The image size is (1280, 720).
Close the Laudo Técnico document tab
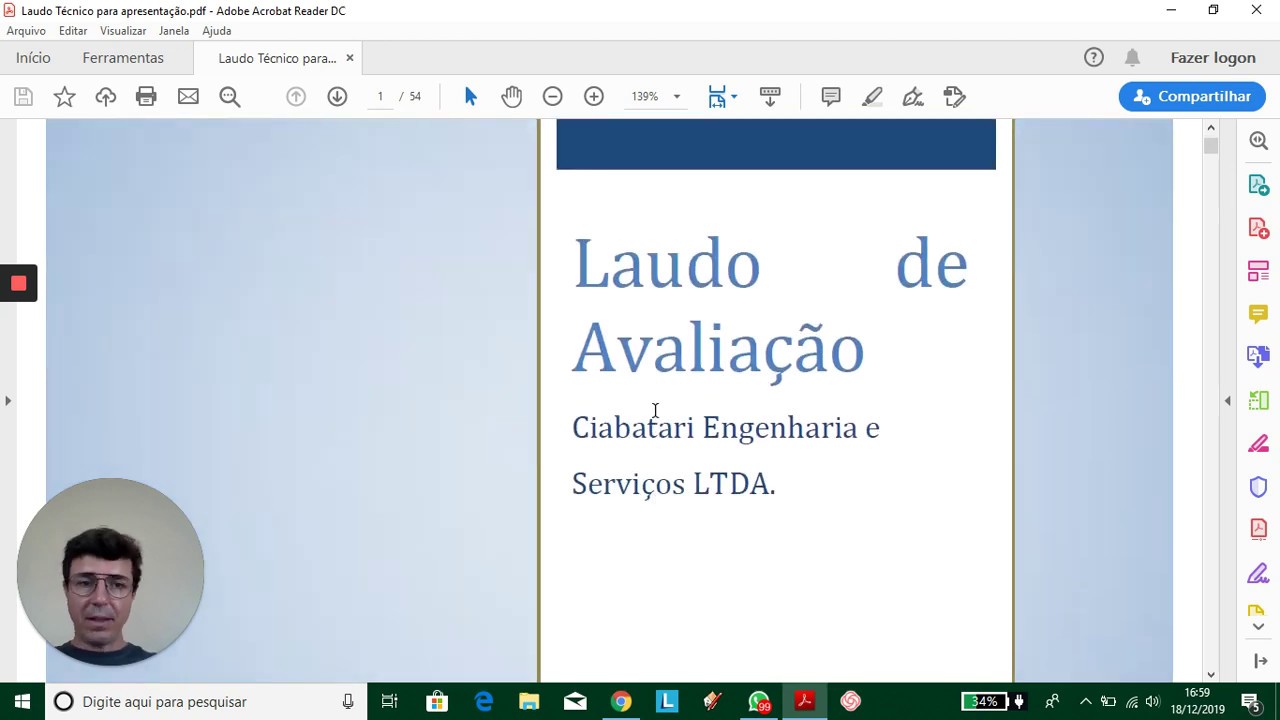tap(349, 58)
